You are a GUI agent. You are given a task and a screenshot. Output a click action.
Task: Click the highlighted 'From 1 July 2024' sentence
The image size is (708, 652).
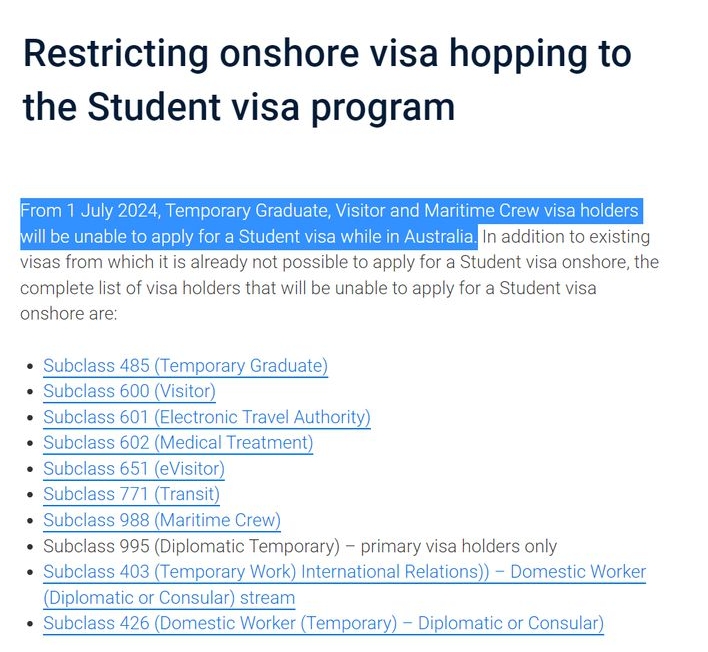pyautogui.click(x=331, y=224)
